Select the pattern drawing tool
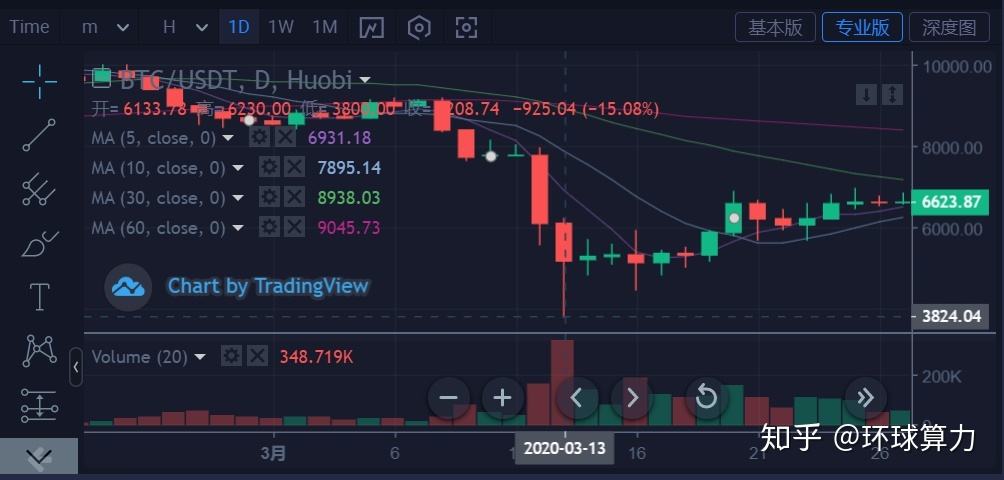Screen dimensions: 1004x480 [40, 351]
